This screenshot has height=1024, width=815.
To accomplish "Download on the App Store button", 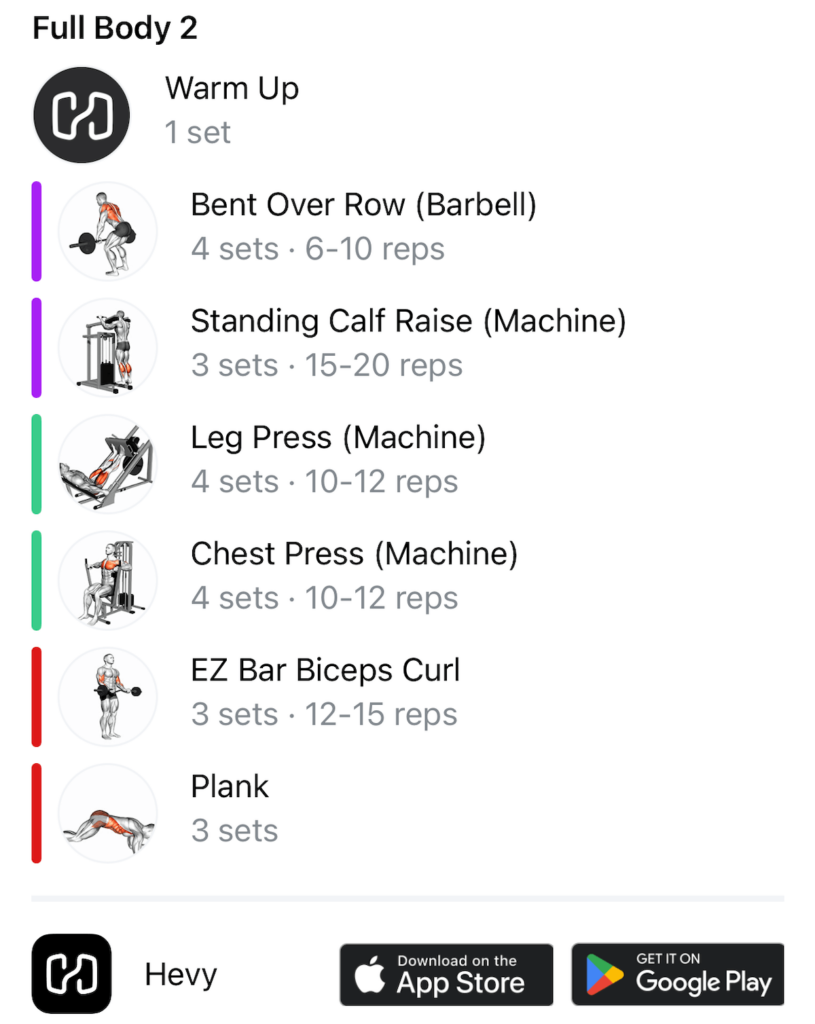I will click(x=446, y=974).
